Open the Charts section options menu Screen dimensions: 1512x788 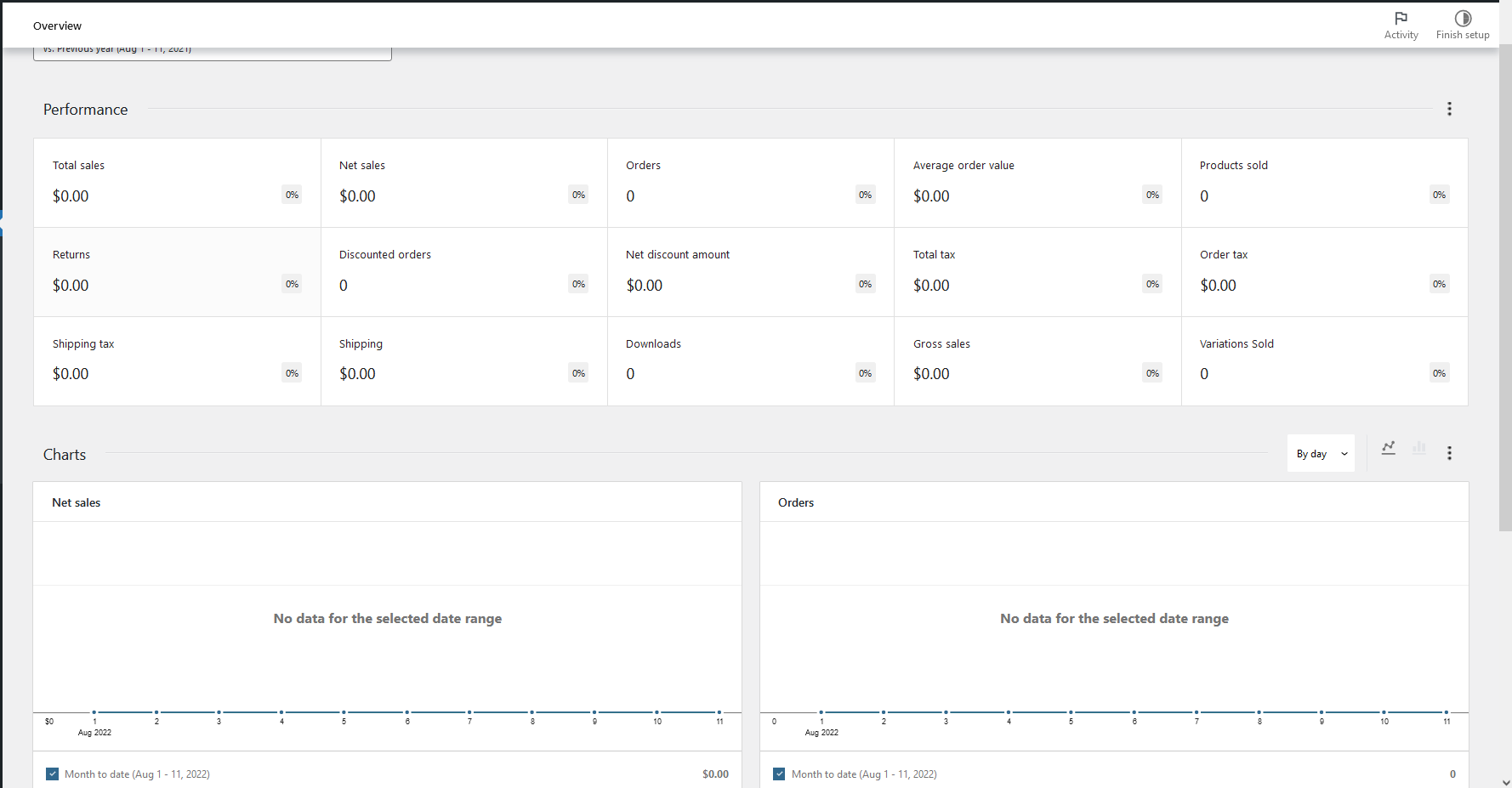[x=1450, y=453]
